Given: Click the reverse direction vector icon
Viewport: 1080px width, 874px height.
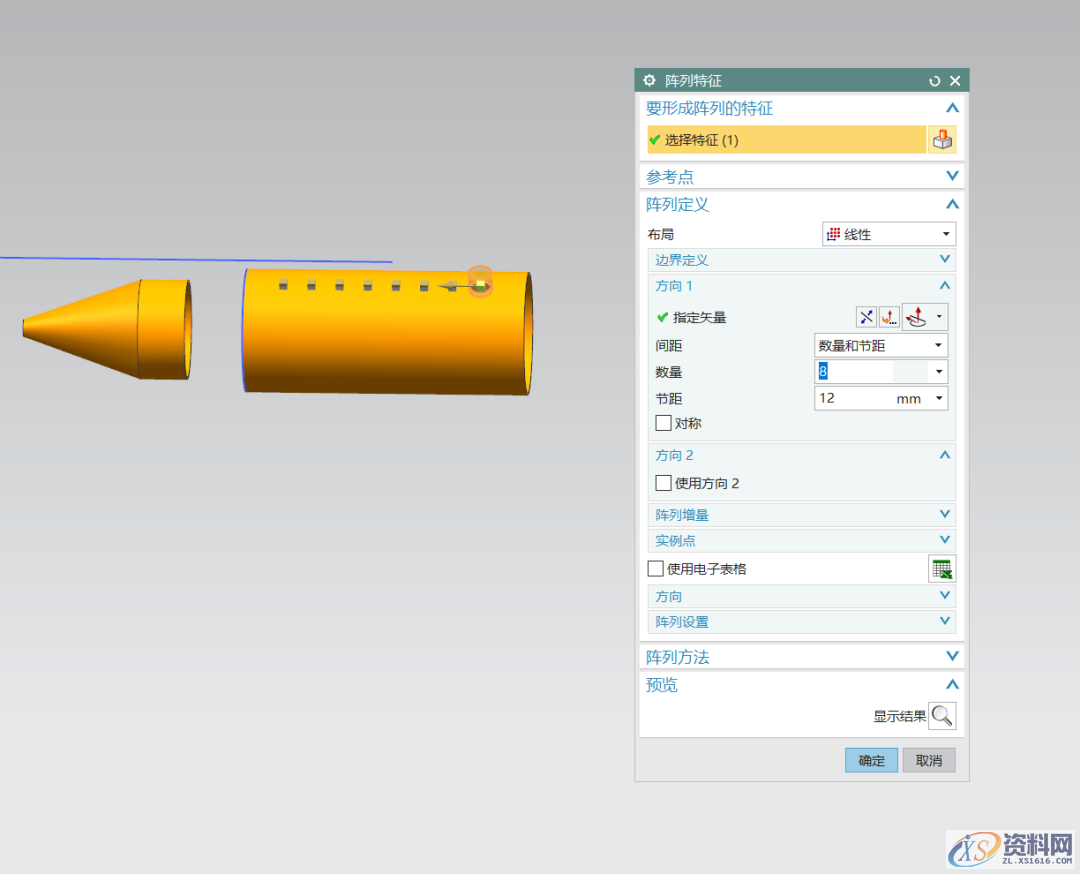Looking at the screenshot, I should coord(866,317).
